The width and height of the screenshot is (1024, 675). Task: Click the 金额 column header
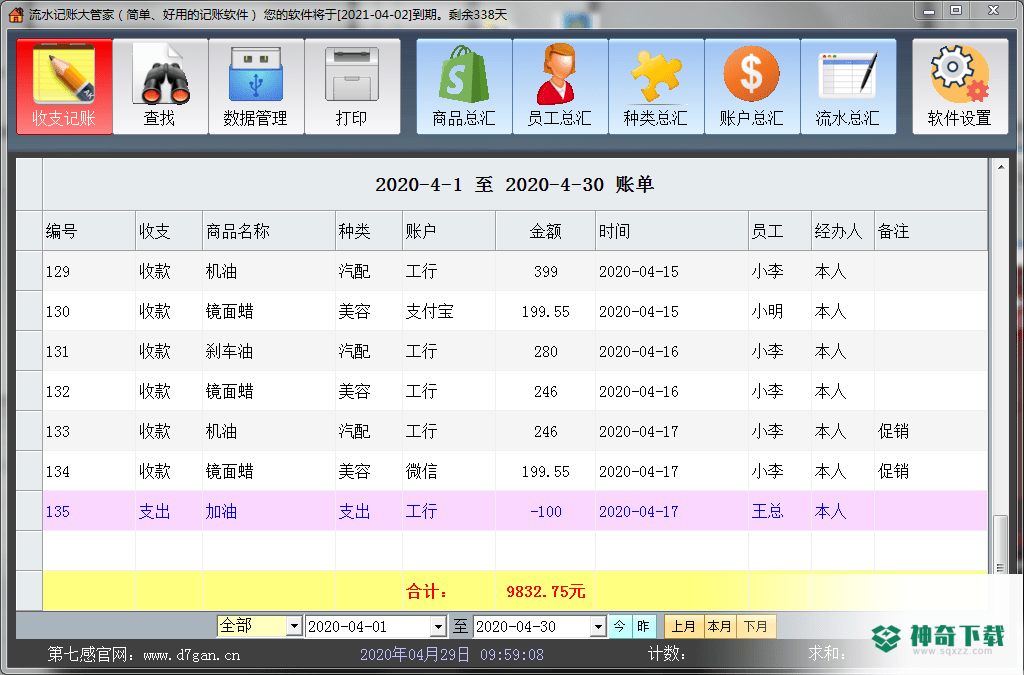[x=545, y=231]
